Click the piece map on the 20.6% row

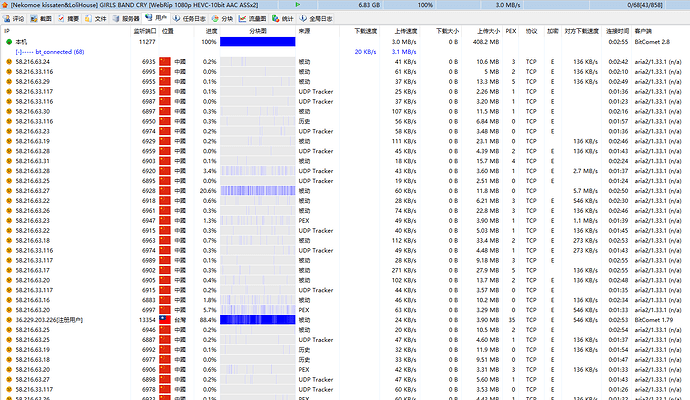257,191
